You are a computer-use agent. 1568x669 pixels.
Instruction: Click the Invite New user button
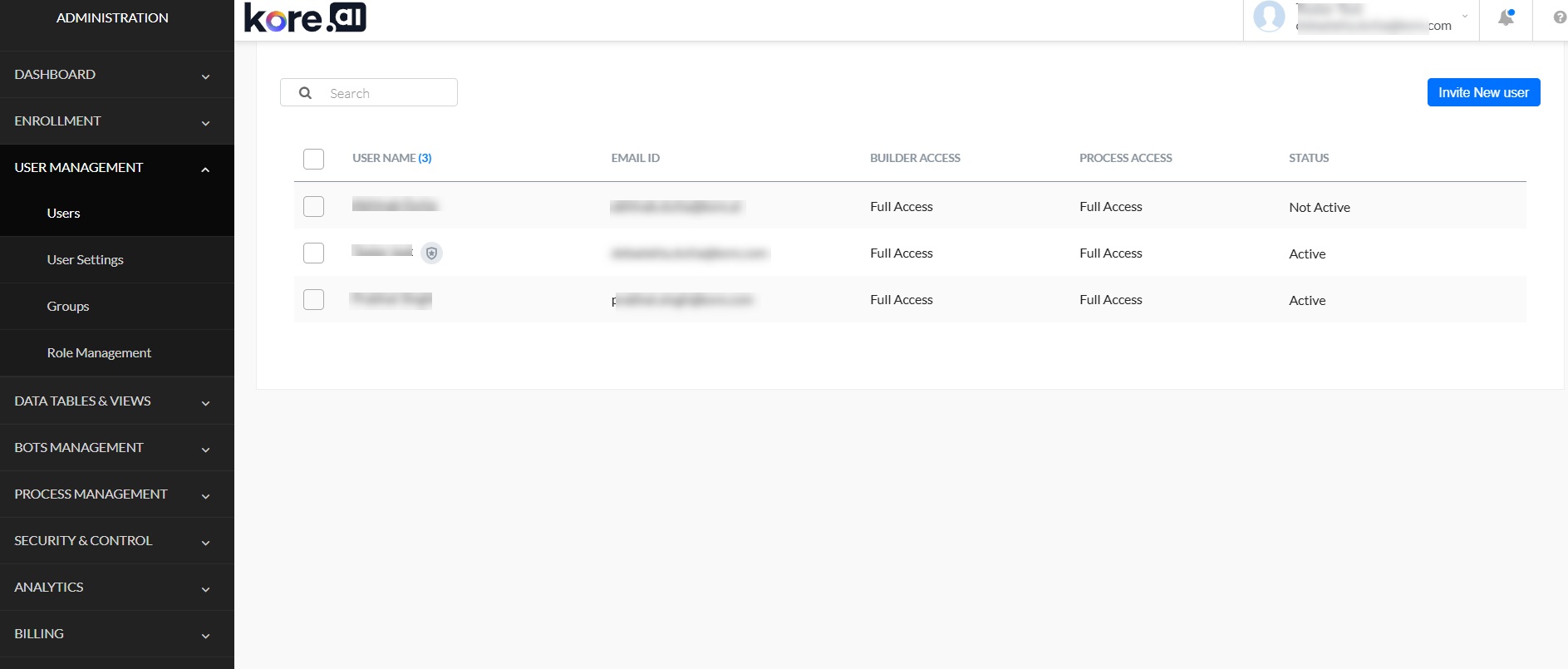[x=1483, y=92]
